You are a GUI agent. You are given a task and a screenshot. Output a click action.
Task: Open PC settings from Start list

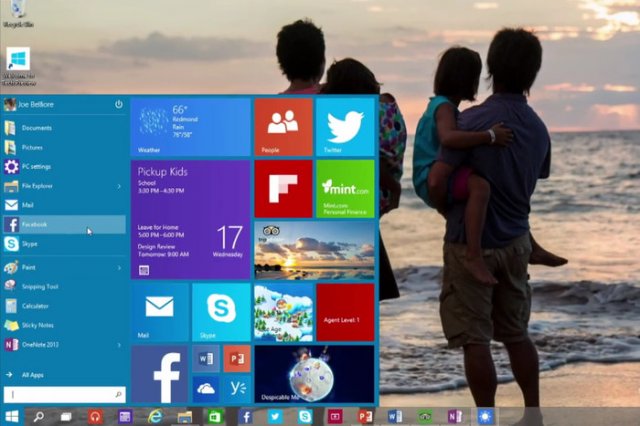point(64,166)
